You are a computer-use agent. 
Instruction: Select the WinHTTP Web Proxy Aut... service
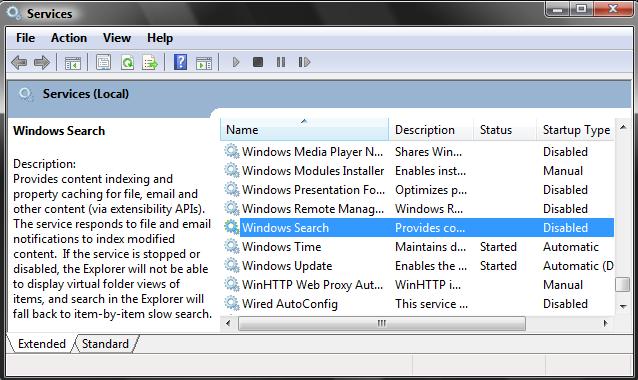pos(312,285)
